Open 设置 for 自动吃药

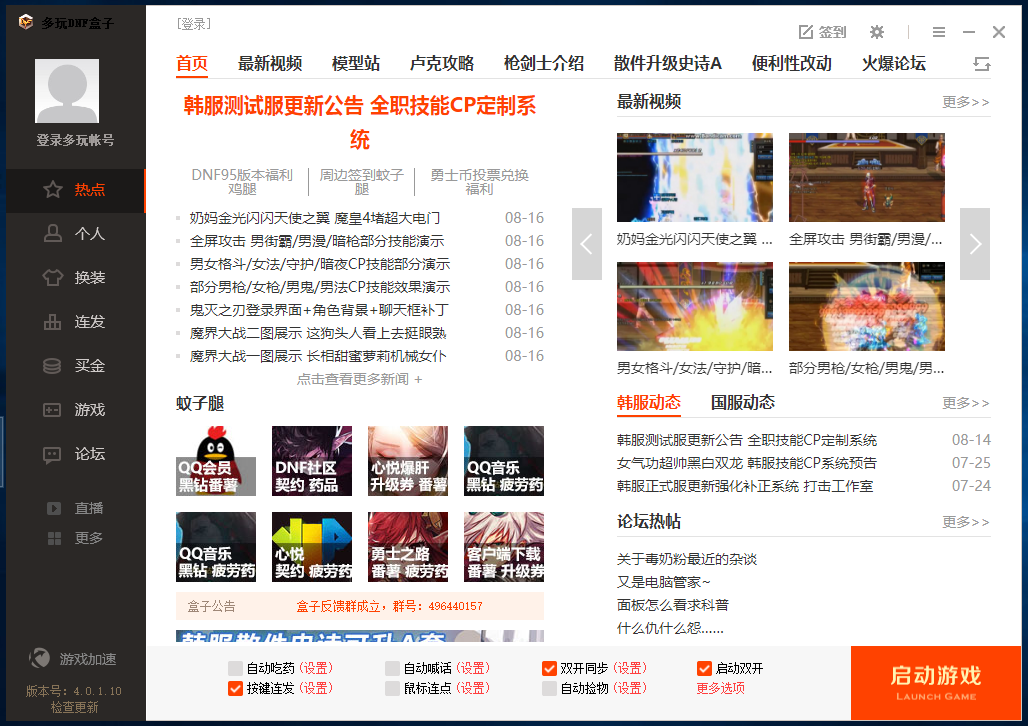pyautogui.click(x=316, y=668)
